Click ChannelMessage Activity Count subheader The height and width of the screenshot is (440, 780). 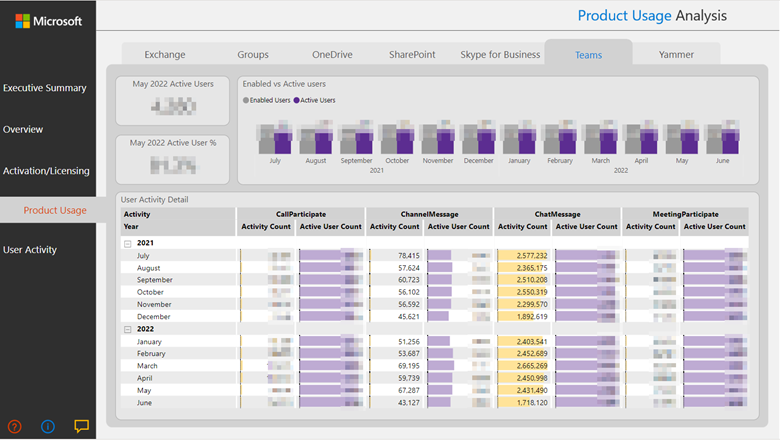[x=394, y=227]
